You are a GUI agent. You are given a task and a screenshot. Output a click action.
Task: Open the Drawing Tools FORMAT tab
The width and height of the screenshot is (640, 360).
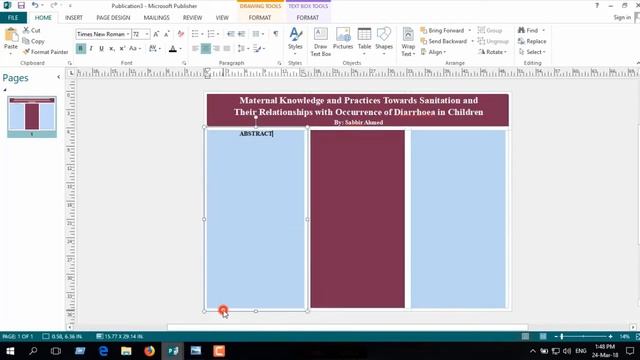coord(260,18)
